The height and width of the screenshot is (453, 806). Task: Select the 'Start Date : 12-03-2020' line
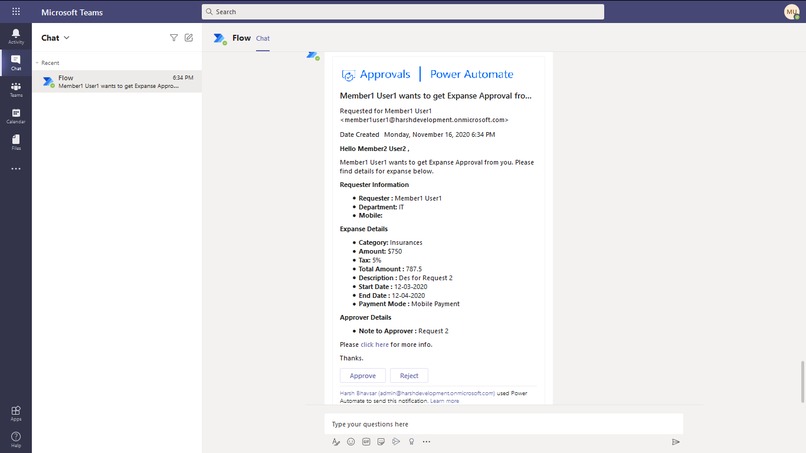[393, 286]
